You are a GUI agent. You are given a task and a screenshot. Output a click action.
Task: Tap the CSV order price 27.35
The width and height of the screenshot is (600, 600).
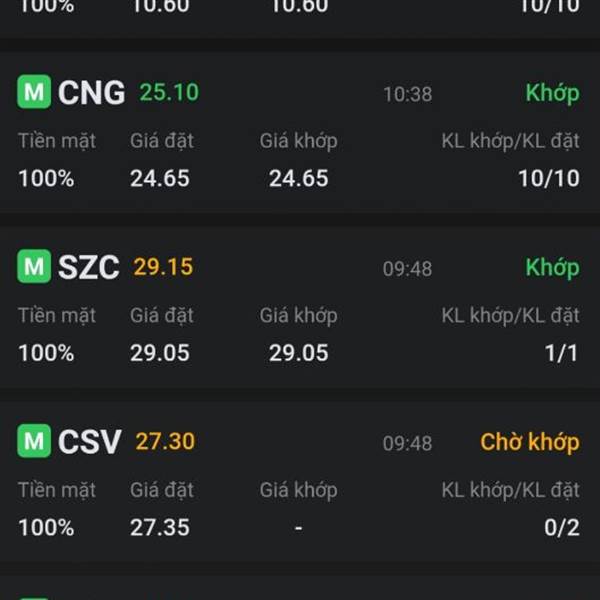159,527
